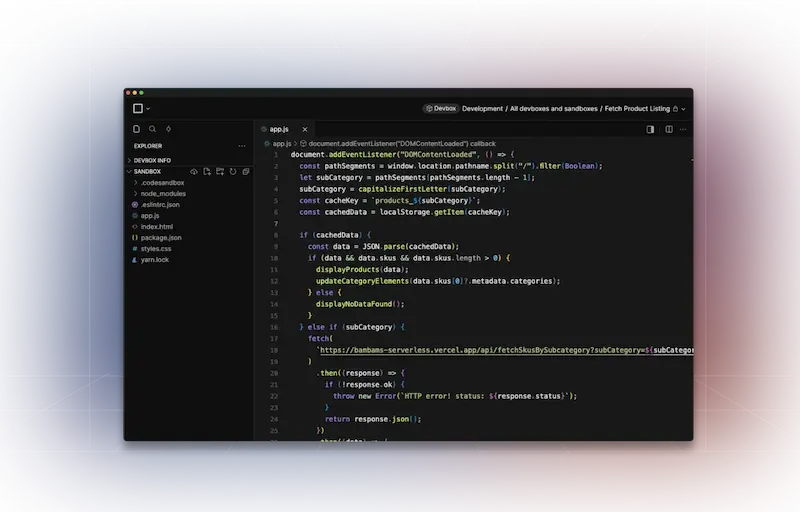Click the new file icon in SANDBOX header
Viewport: 800px width, 512px height.
point(207,171)
